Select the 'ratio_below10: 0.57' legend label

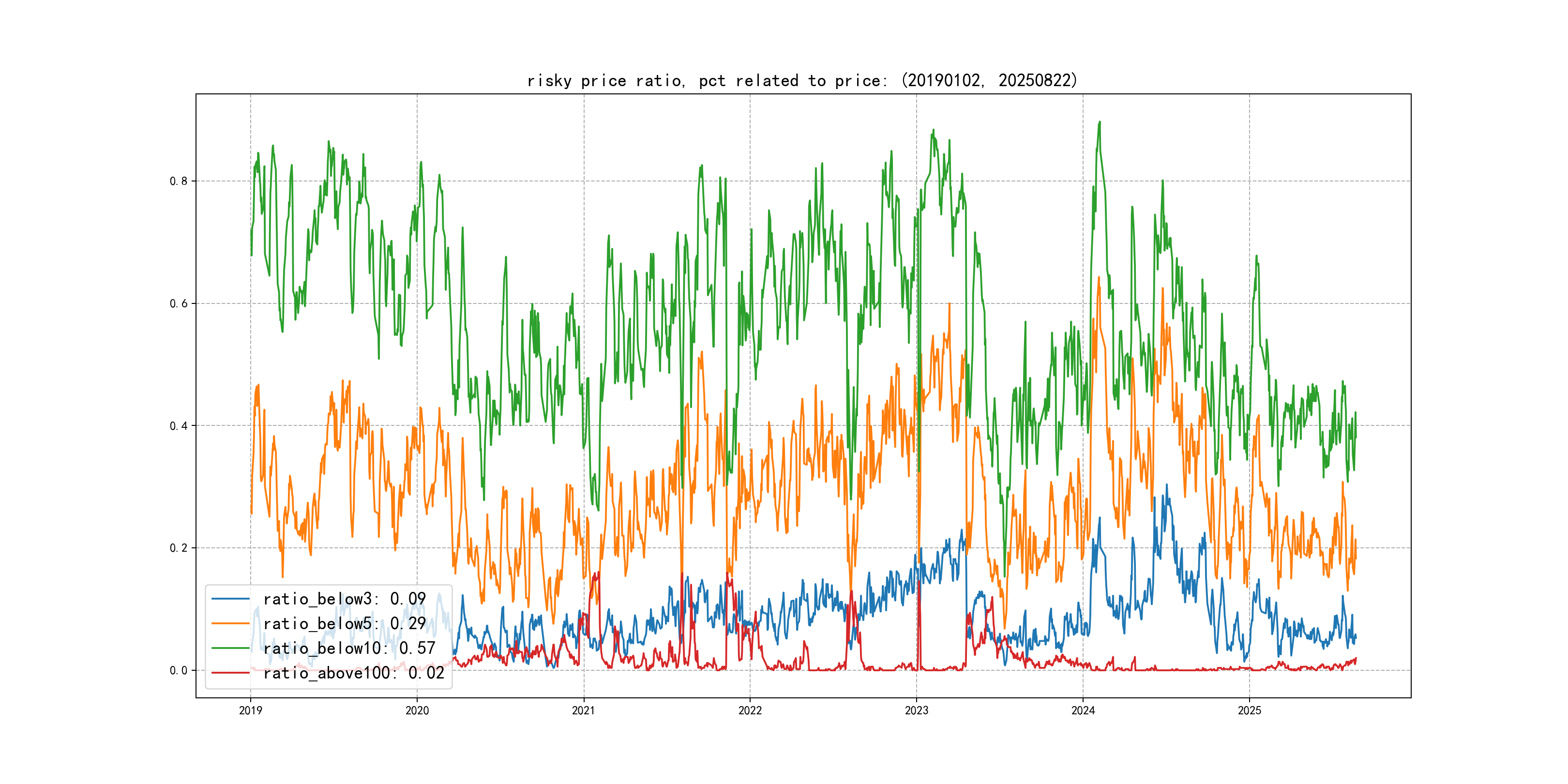click(349, 648)
